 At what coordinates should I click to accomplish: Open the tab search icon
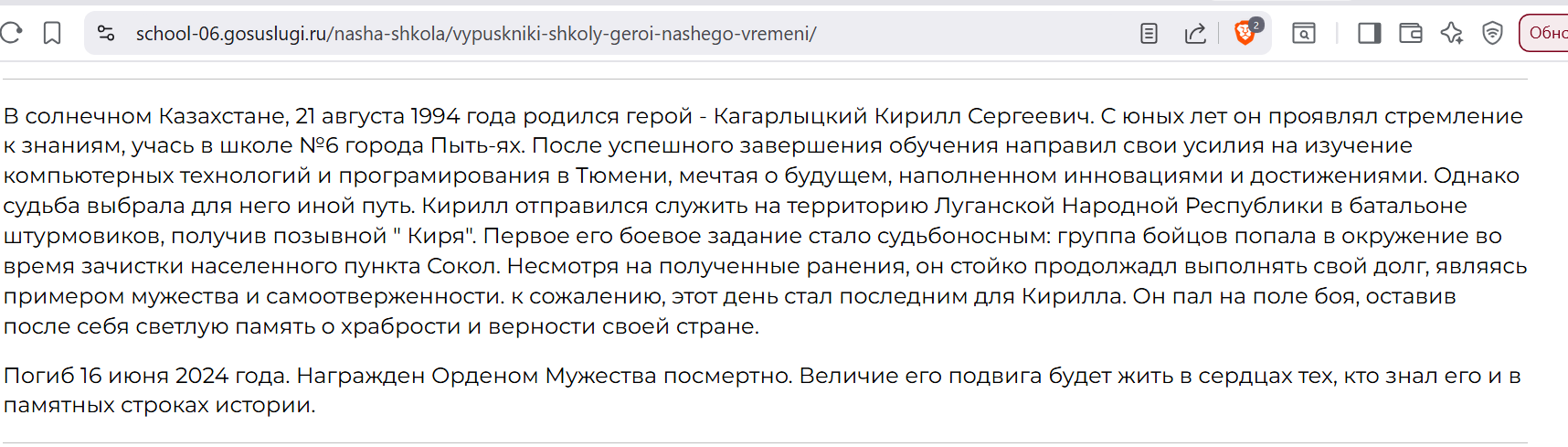click(x=1304, y=34)
